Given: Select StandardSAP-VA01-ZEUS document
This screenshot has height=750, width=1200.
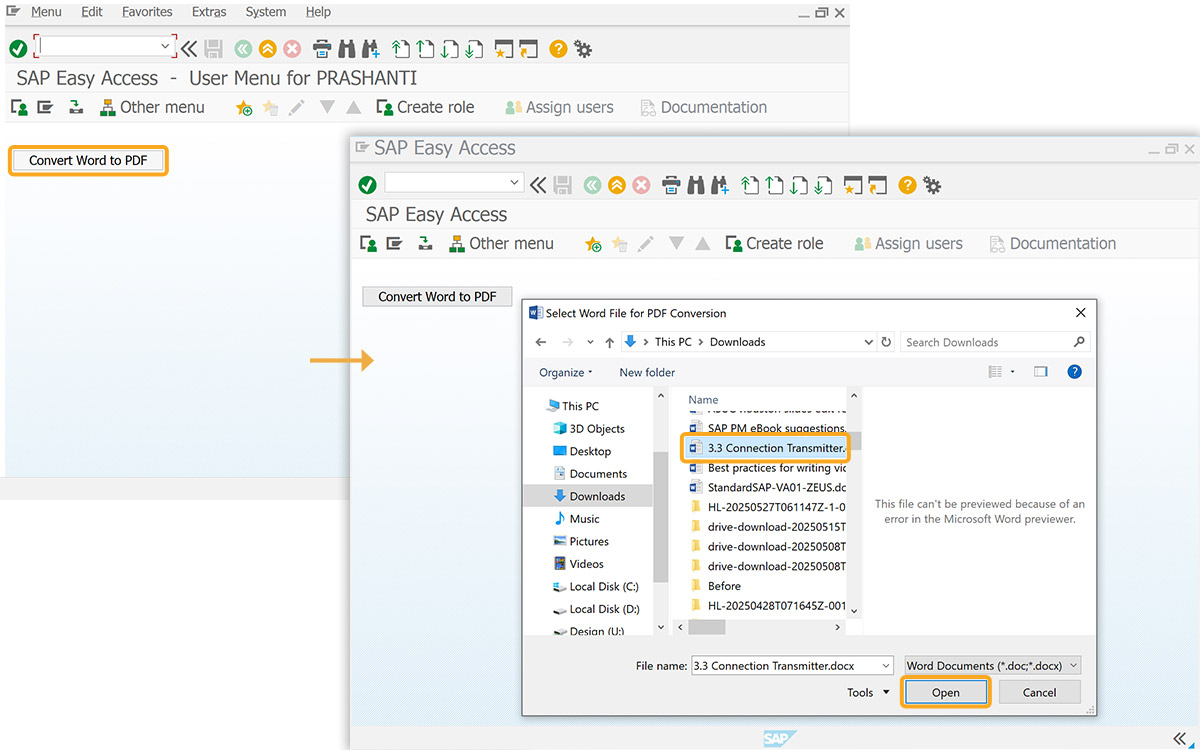Looking at the screenshot, I should 766,488.
